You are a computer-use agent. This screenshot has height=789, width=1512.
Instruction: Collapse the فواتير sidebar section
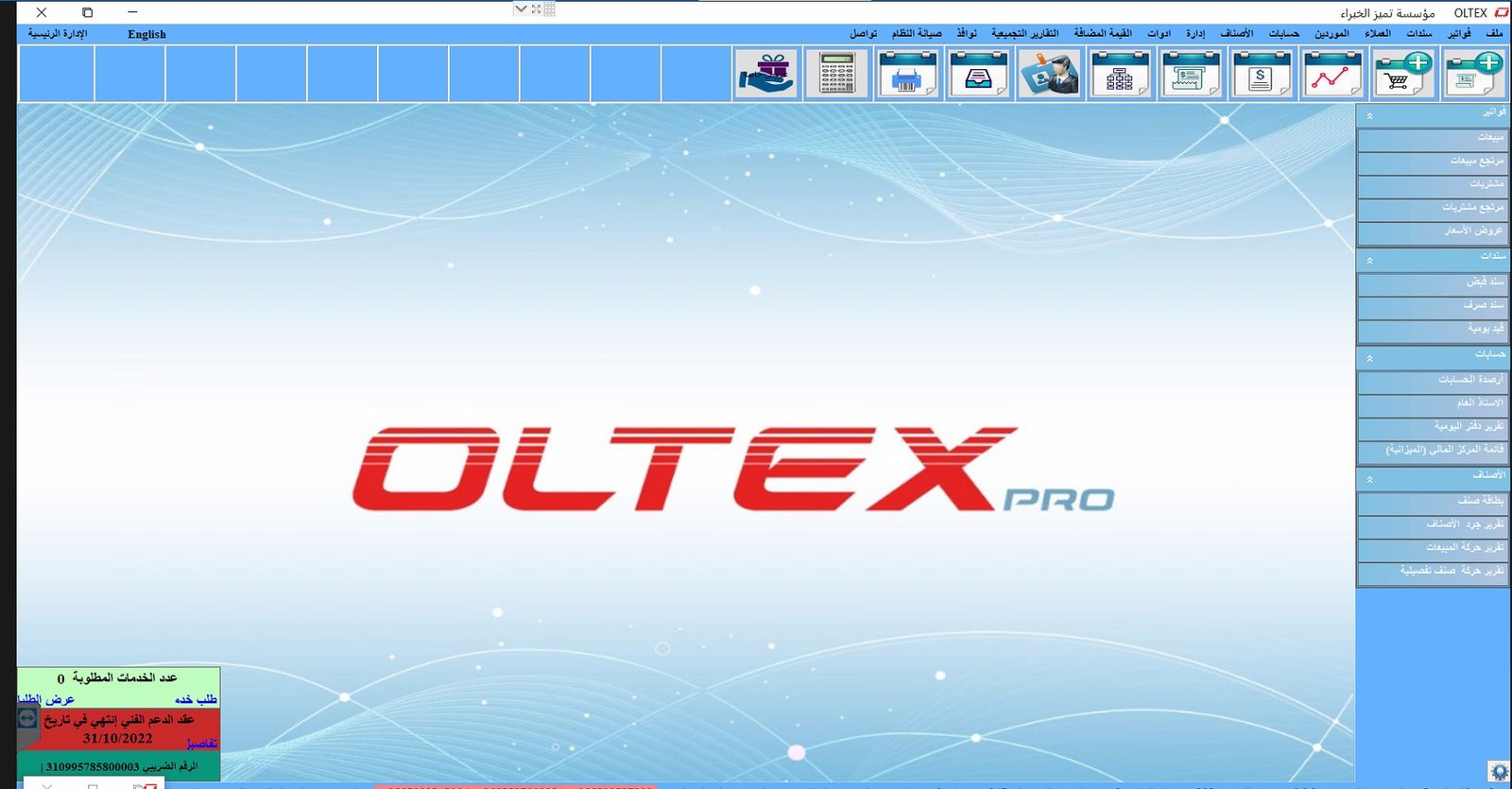click(1369, 115)
